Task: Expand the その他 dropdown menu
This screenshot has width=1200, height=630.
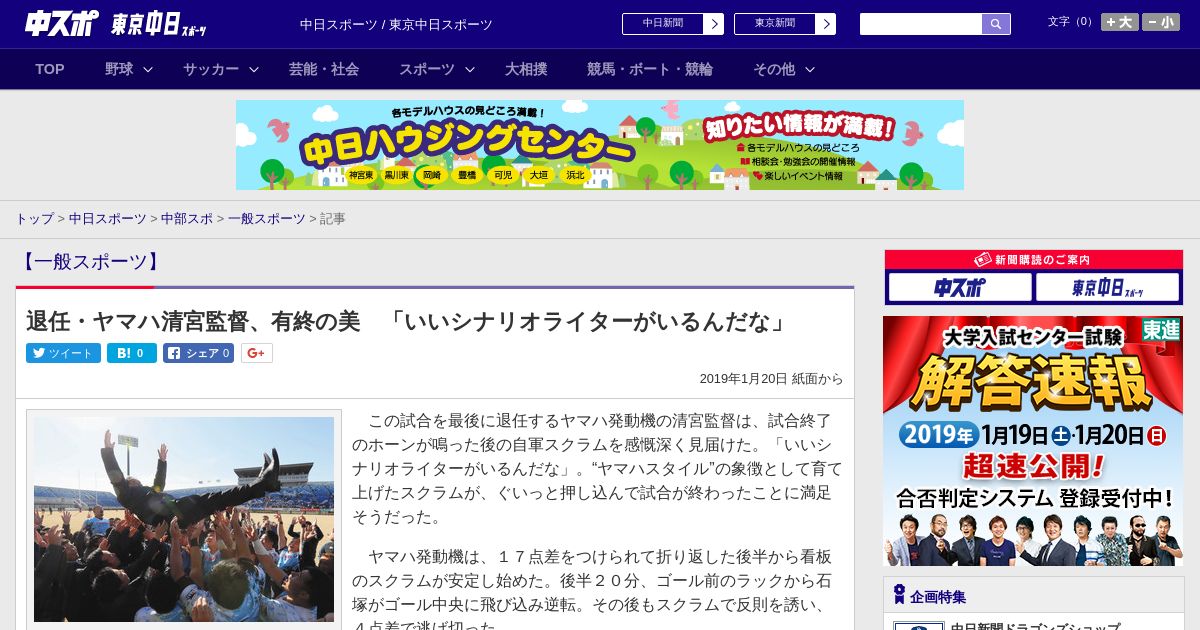Action: (784, 69)
